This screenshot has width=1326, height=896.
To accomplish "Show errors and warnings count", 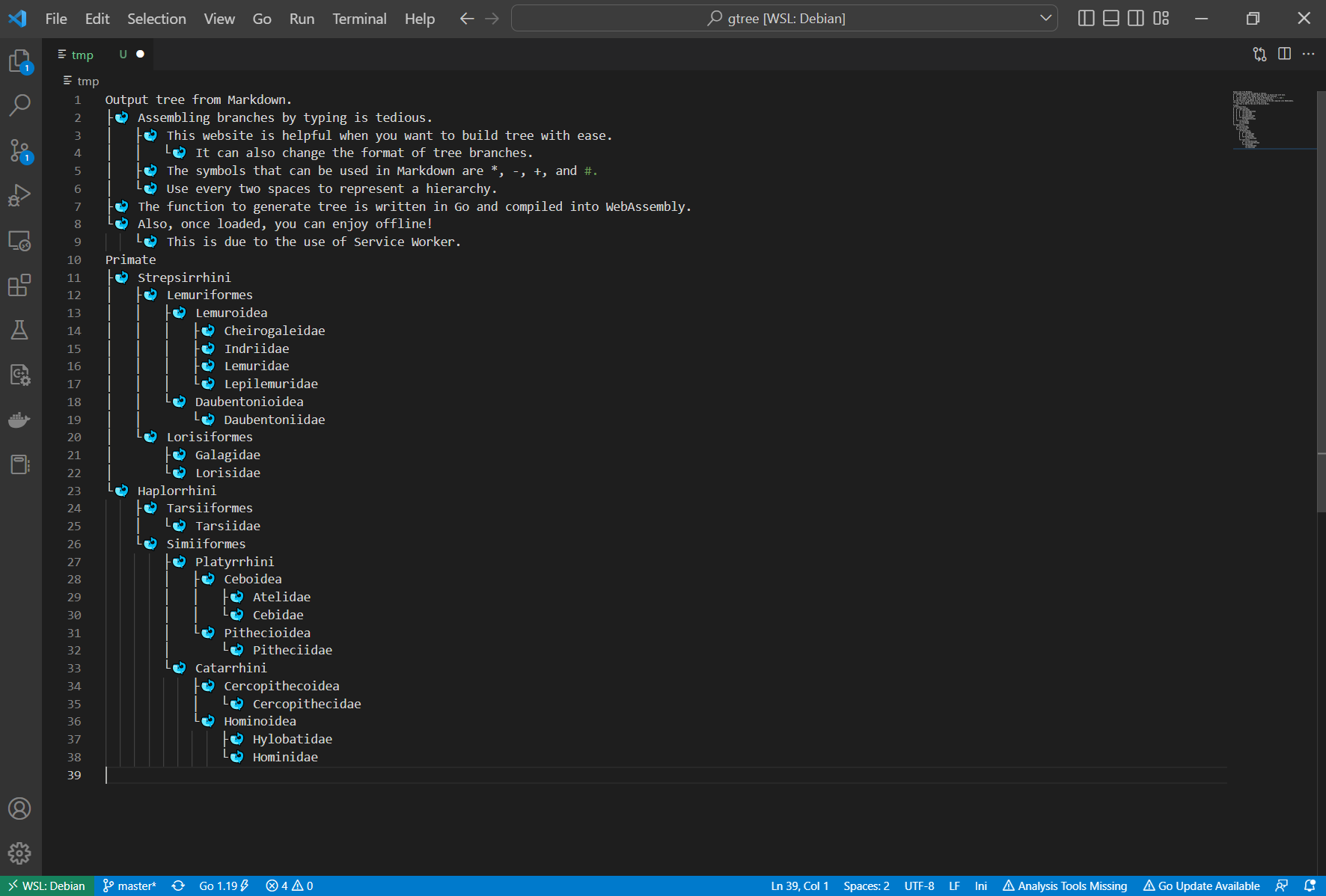I will point(290,886).
